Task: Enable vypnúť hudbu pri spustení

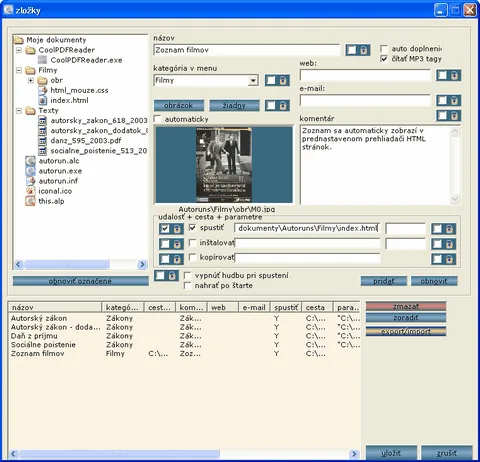Action: point(188,276)
